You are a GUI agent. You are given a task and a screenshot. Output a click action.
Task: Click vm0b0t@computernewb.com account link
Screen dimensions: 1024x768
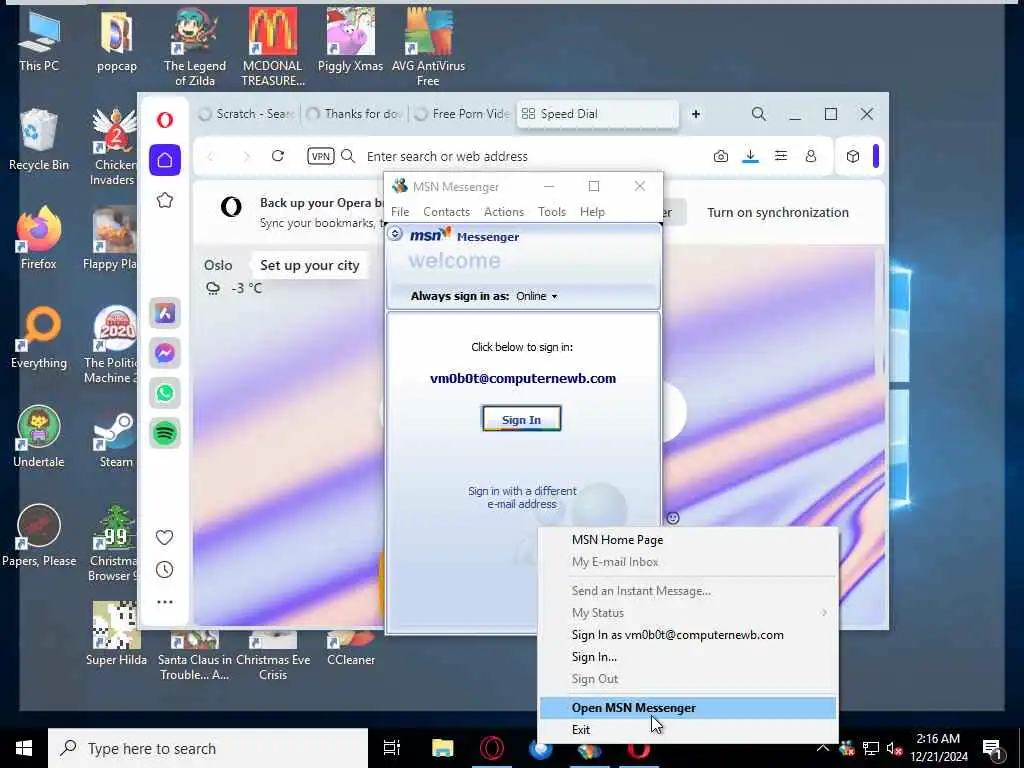522,378
